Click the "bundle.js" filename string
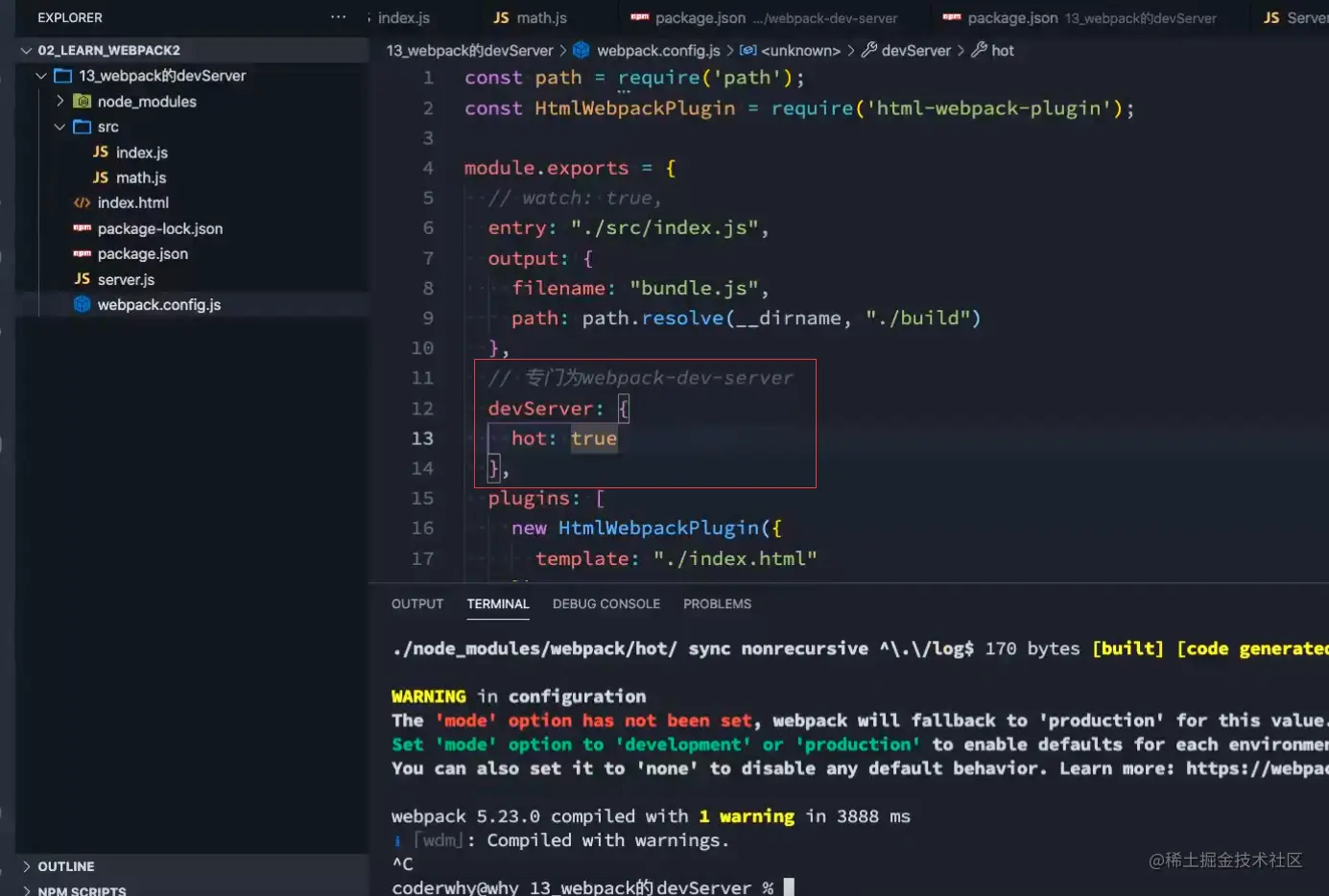 [x=694, y=288]
